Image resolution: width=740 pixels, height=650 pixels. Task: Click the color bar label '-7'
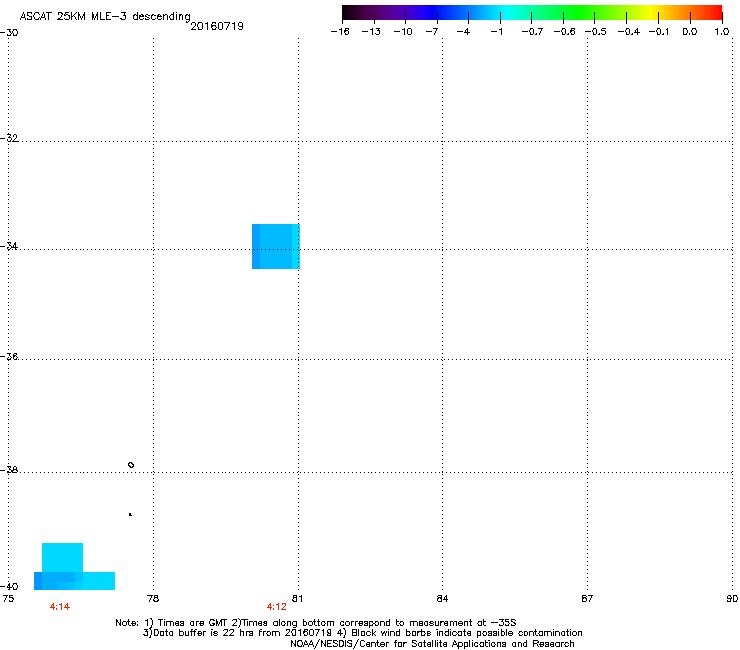click(431, 32)
